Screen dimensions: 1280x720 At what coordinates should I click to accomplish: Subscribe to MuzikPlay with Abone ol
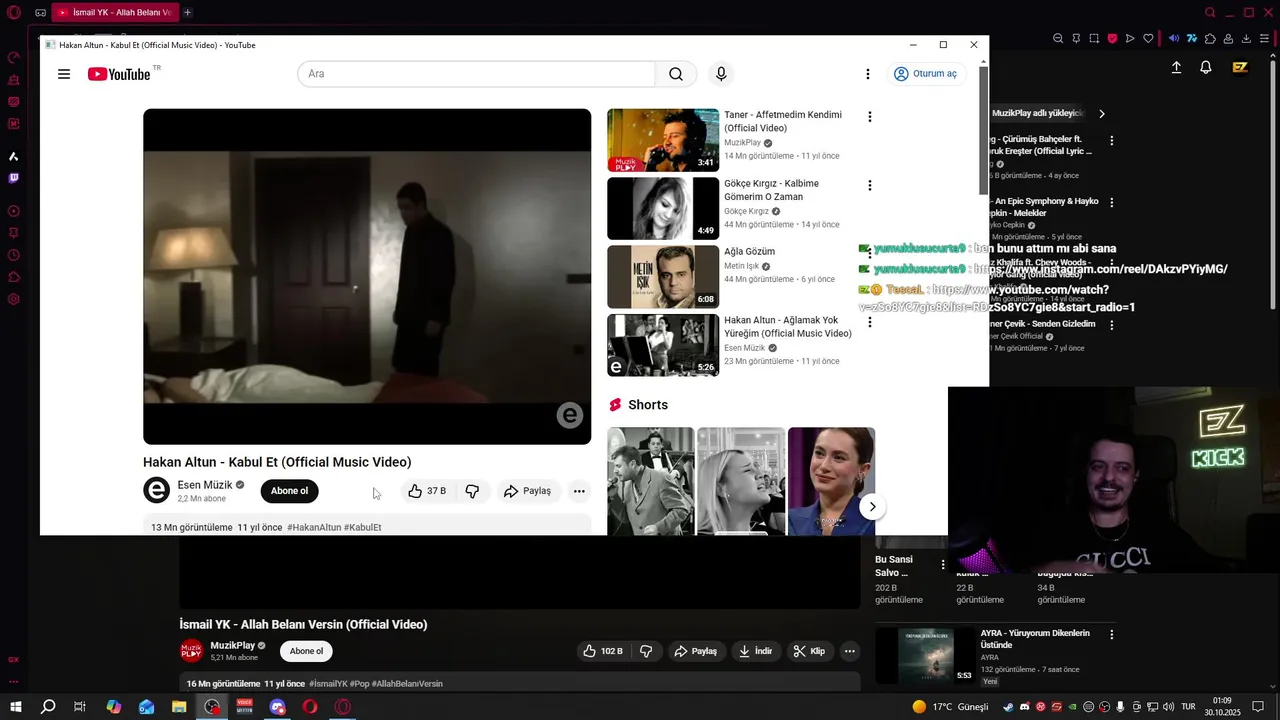tap(306, 651)
